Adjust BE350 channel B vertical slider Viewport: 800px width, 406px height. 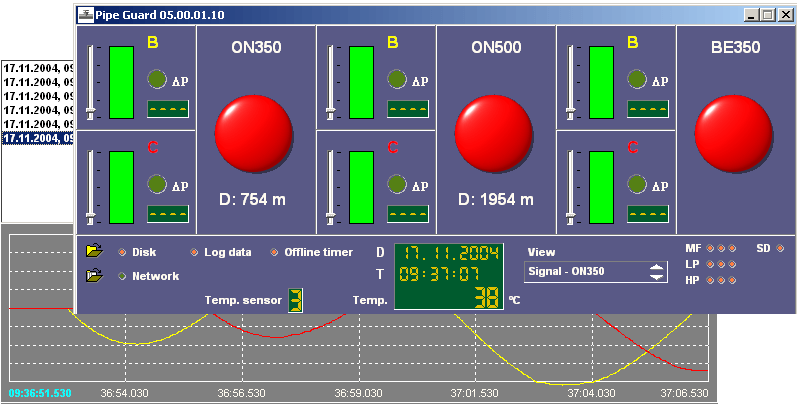point(570,82)
